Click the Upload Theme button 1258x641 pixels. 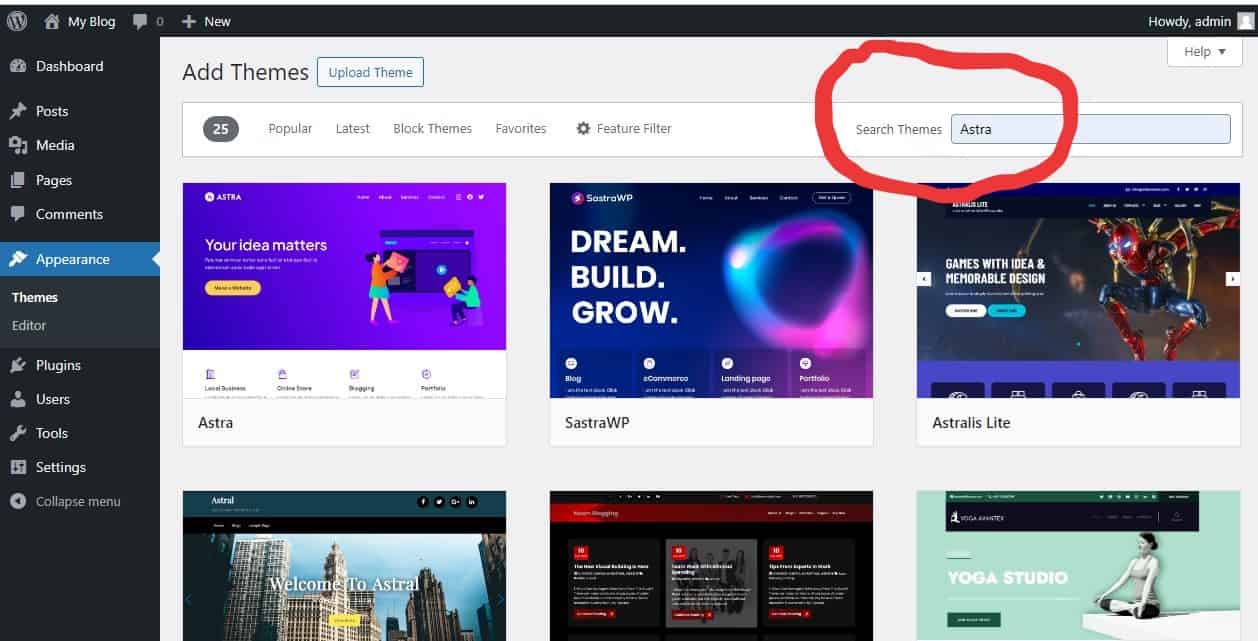click(371, 72)
